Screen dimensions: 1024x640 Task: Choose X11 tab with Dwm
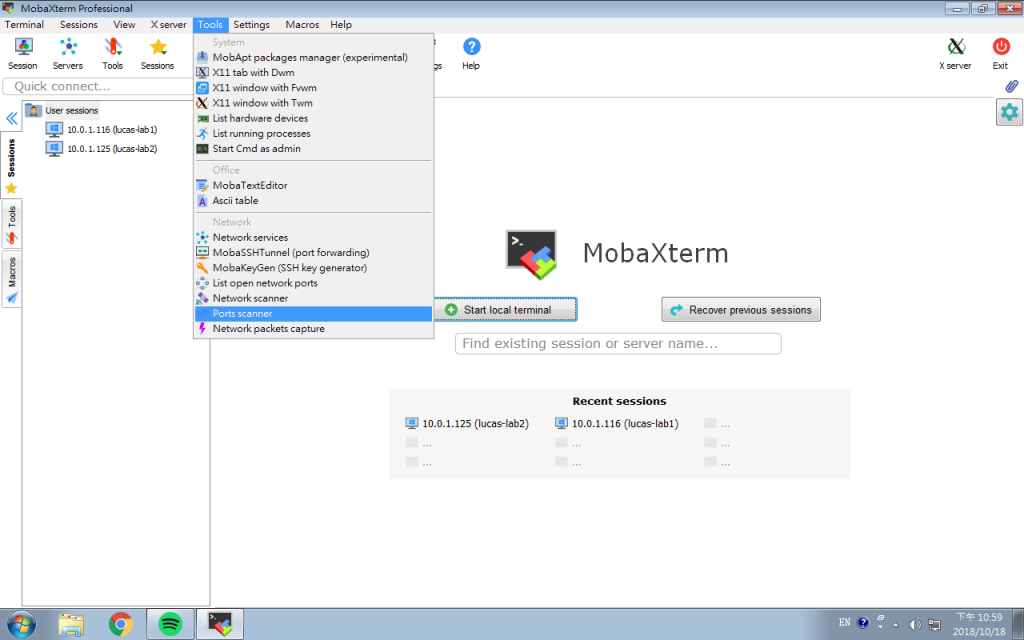point(313,72)
